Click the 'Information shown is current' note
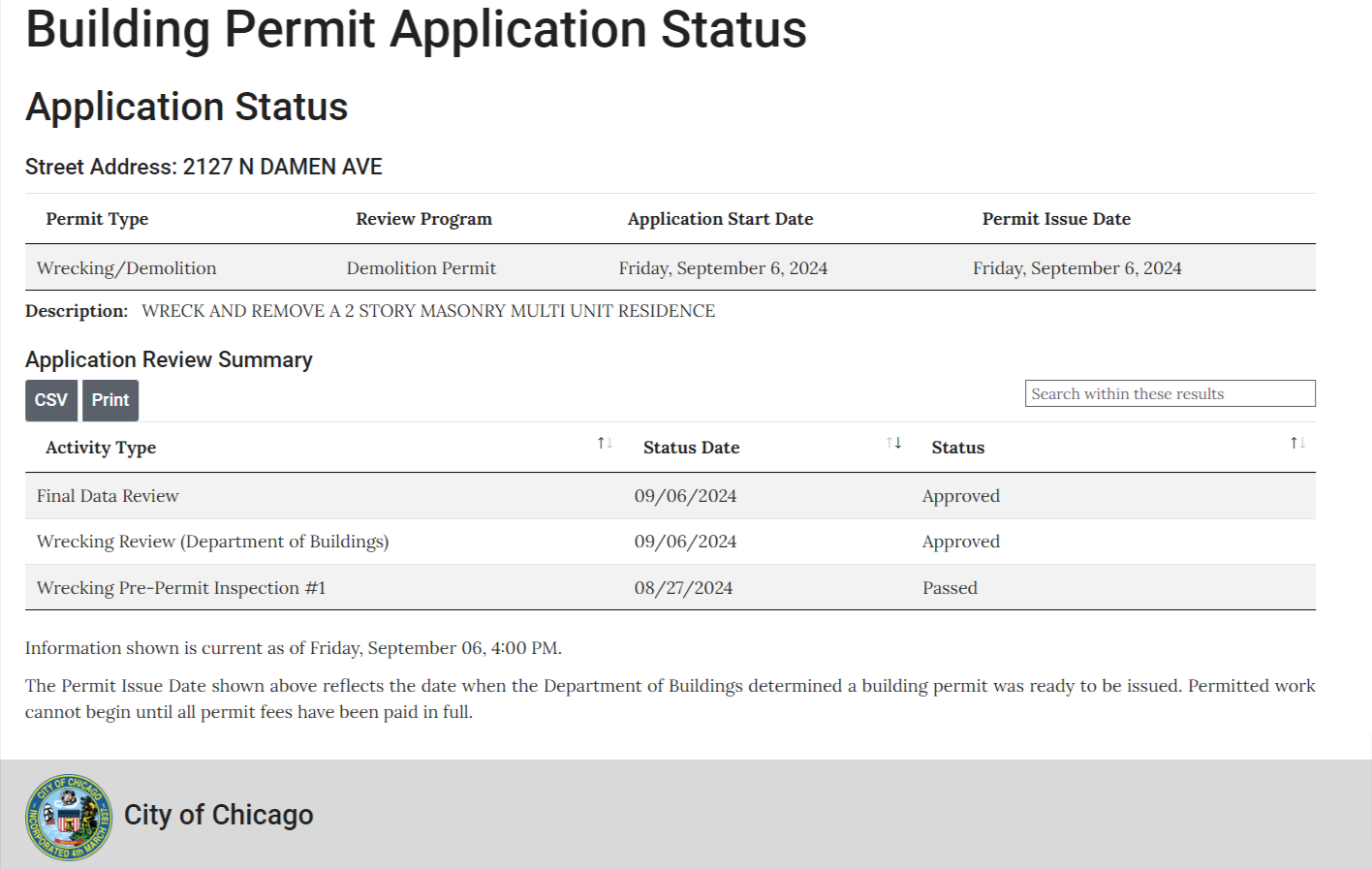 click(293, 648)
